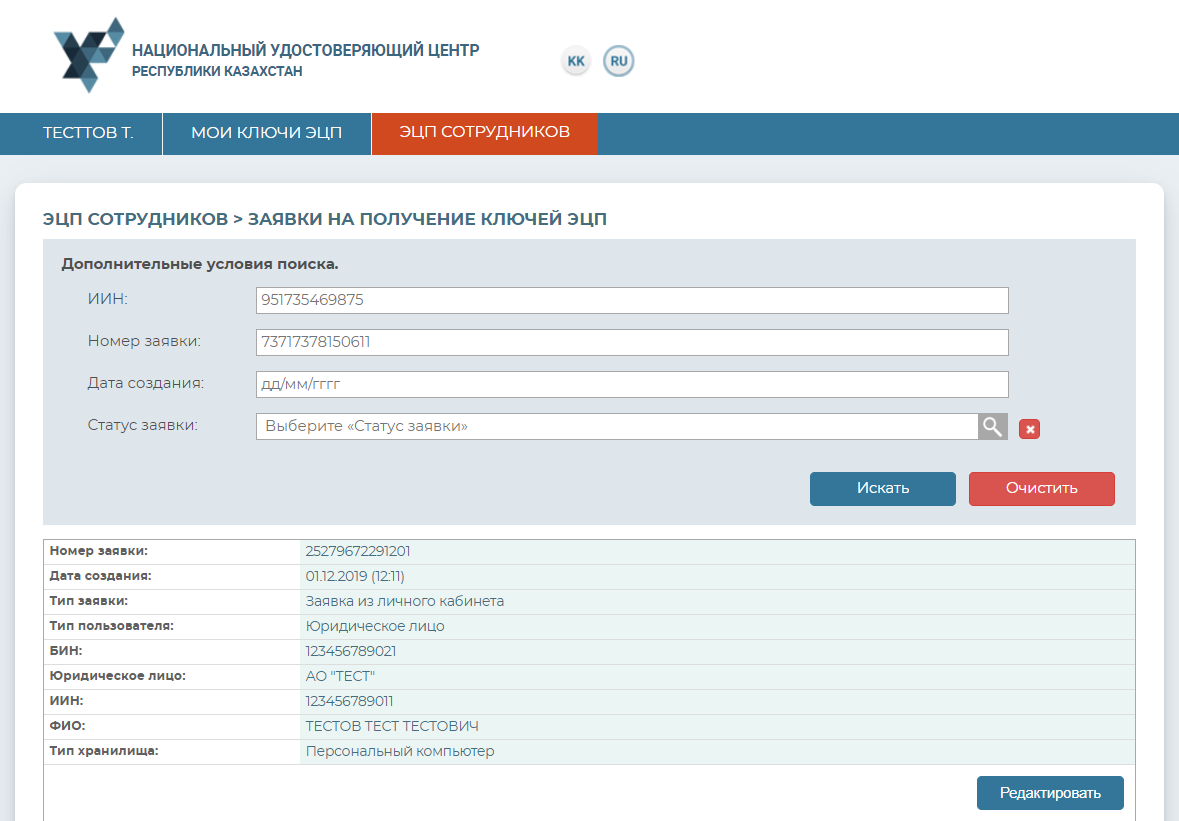Open the Статус заявки dropdown
The height and width of the screenshot is (821, 1179).
tap(616, 427)
